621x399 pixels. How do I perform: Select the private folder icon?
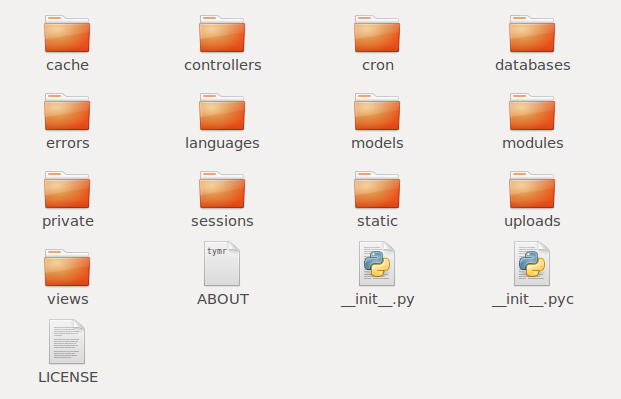pyautogui.click(x=67, y=190)
